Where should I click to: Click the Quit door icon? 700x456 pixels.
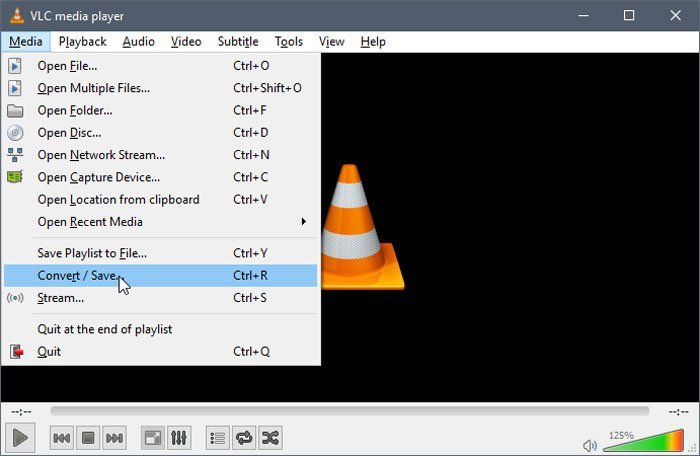pos(17,351)
